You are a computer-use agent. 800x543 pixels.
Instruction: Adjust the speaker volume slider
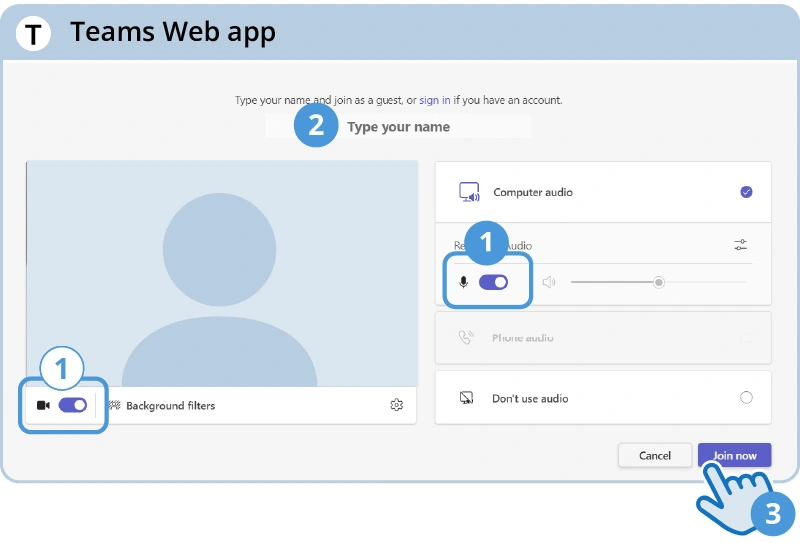[659, 282]
